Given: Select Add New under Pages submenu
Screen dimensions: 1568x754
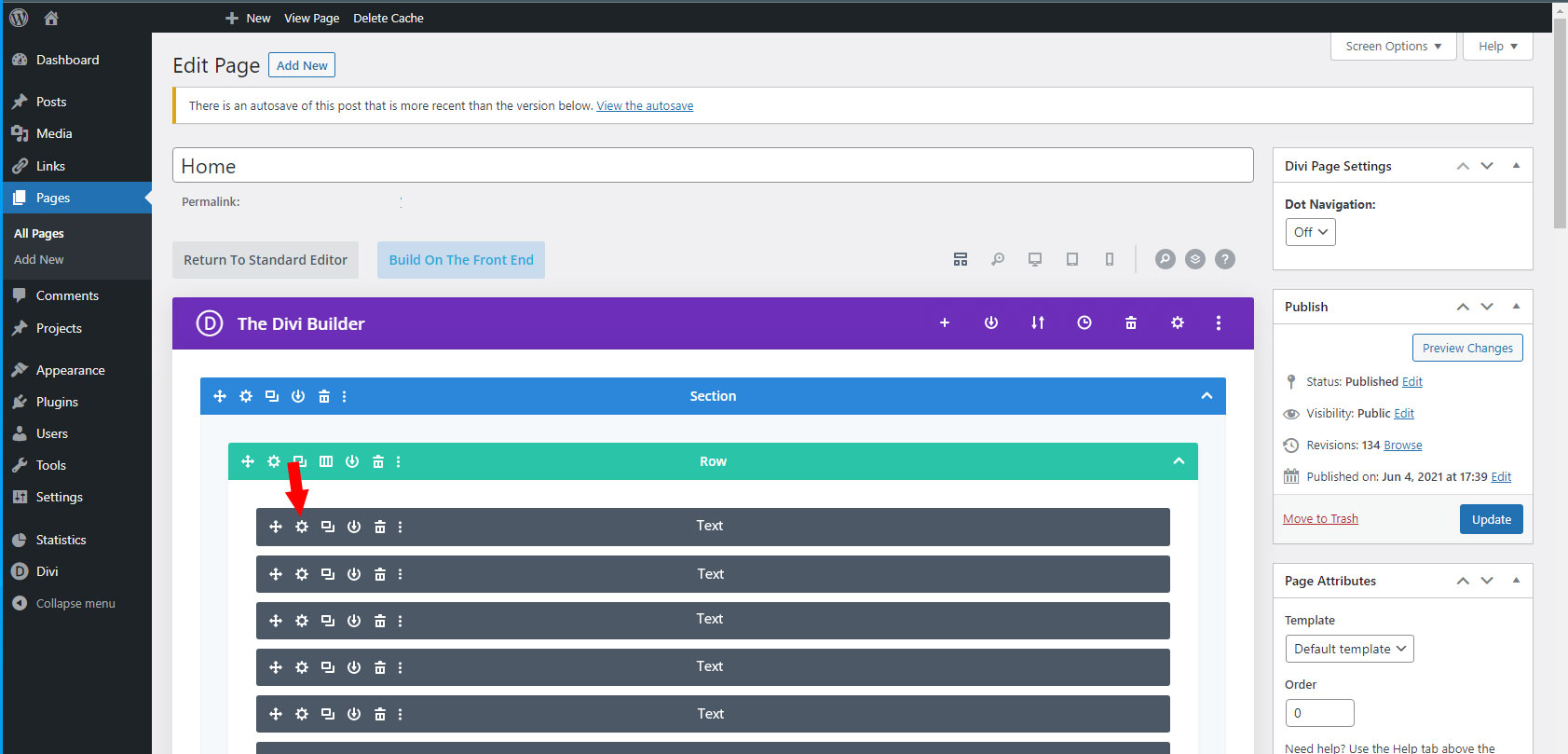Looking at the screenshot, I should 39,260.
